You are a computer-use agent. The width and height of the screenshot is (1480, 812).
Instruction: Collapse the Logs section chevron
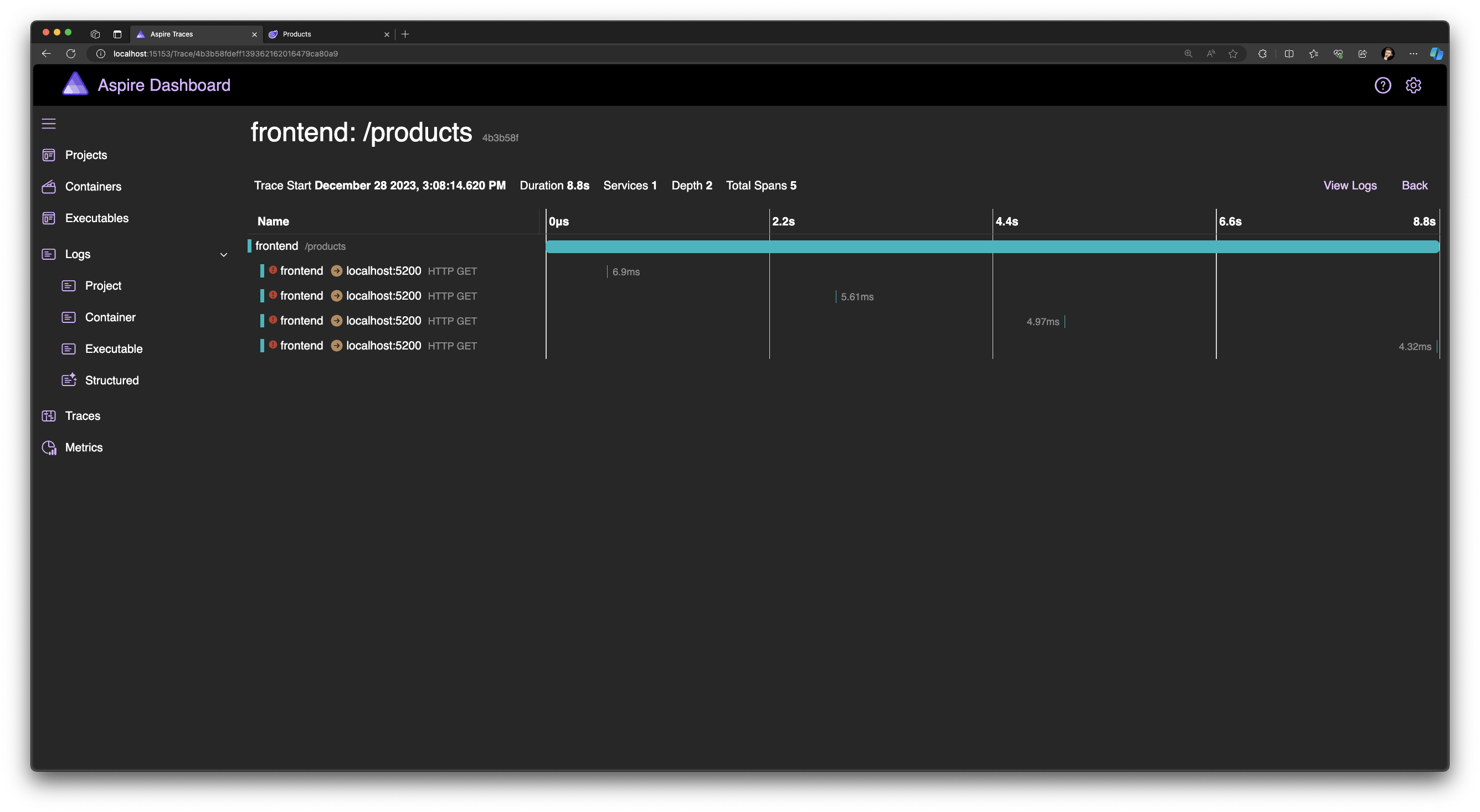pos(223,255)
